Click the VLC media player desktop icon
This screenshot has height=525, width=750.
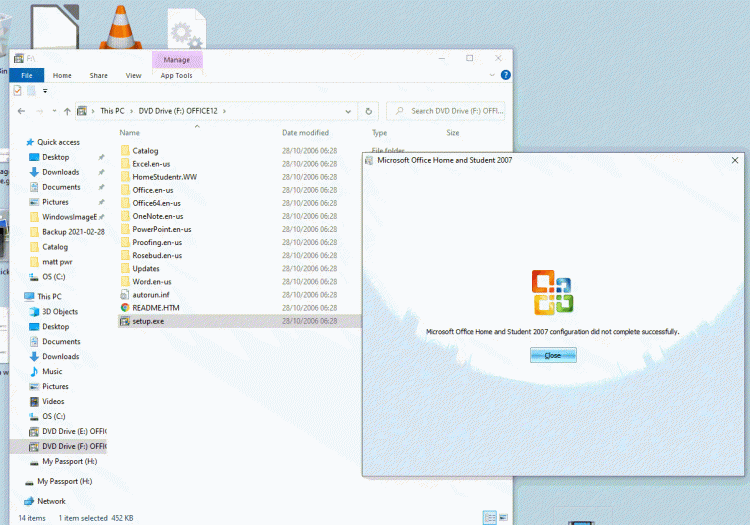point(121,27)
